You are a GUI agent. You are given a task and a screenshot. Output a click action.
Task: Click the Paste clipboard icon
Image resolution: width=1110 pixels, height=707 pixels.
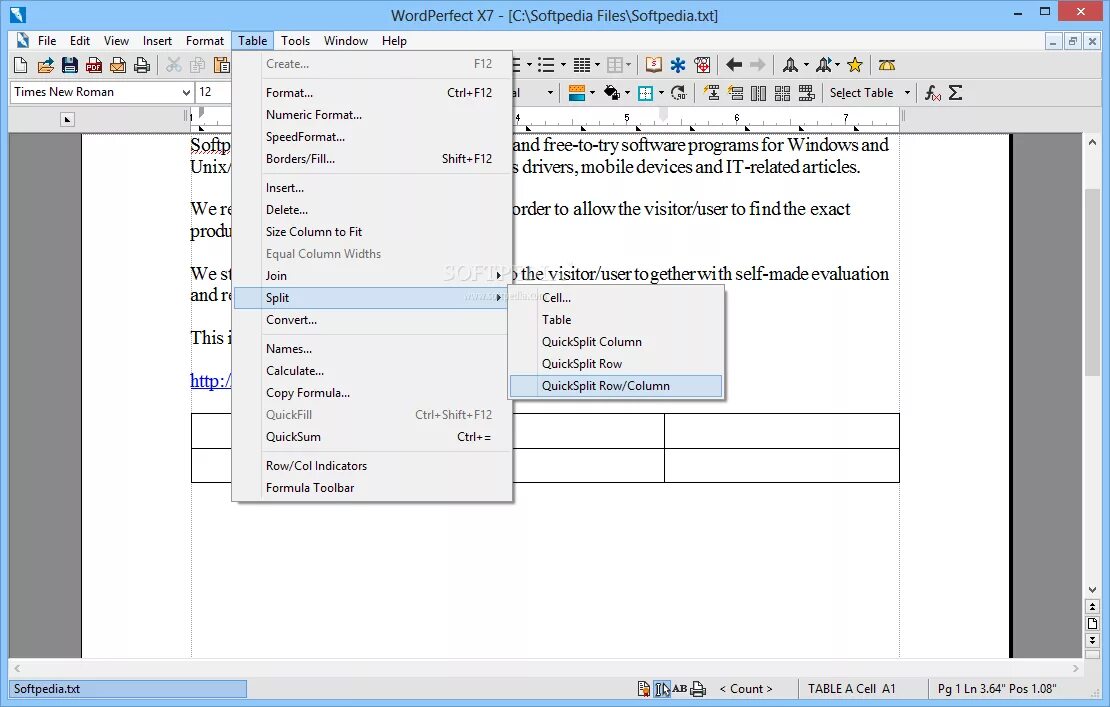point(222,65)
